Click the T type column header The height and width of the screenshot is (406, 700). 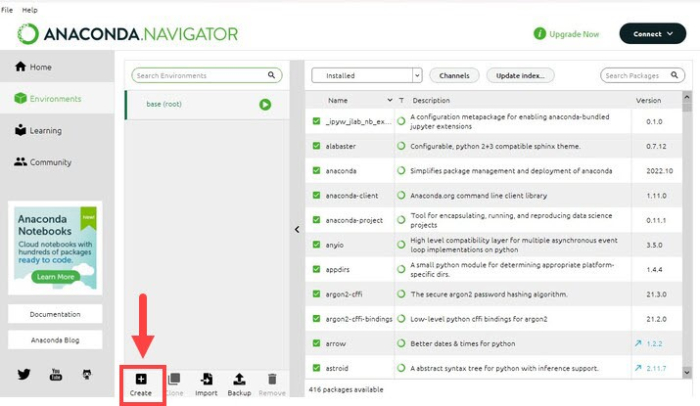click(x=401, y=100)
